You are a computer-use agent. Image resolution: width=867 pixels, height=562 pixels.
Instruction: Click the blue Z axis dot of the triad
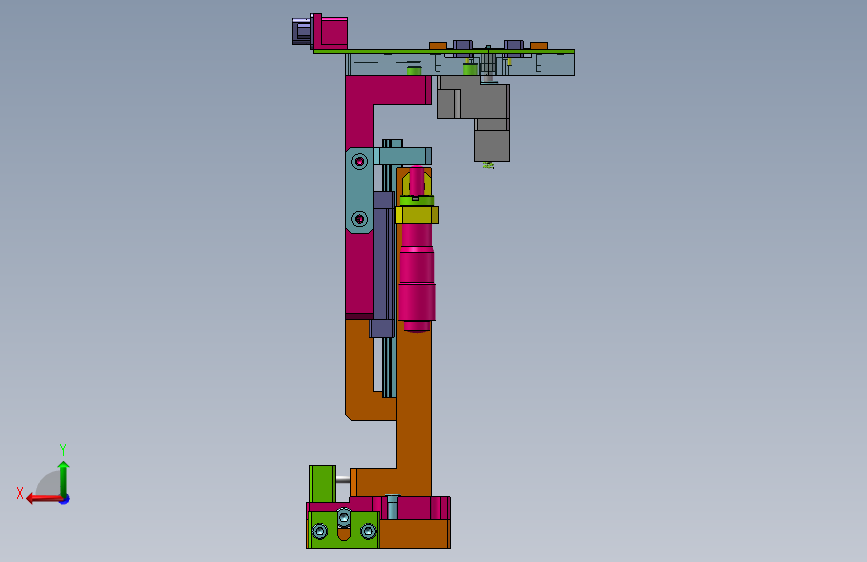click(65, 499)
